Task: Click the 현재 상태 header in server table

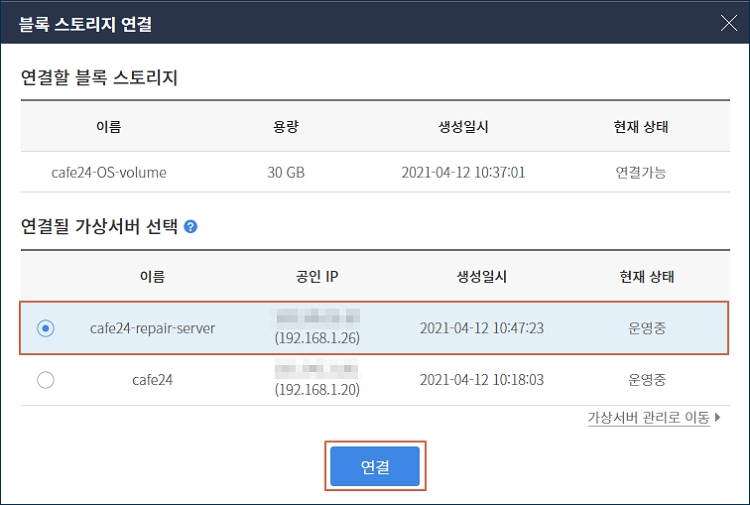Action: pyautogui.click(x=647, y=276)
